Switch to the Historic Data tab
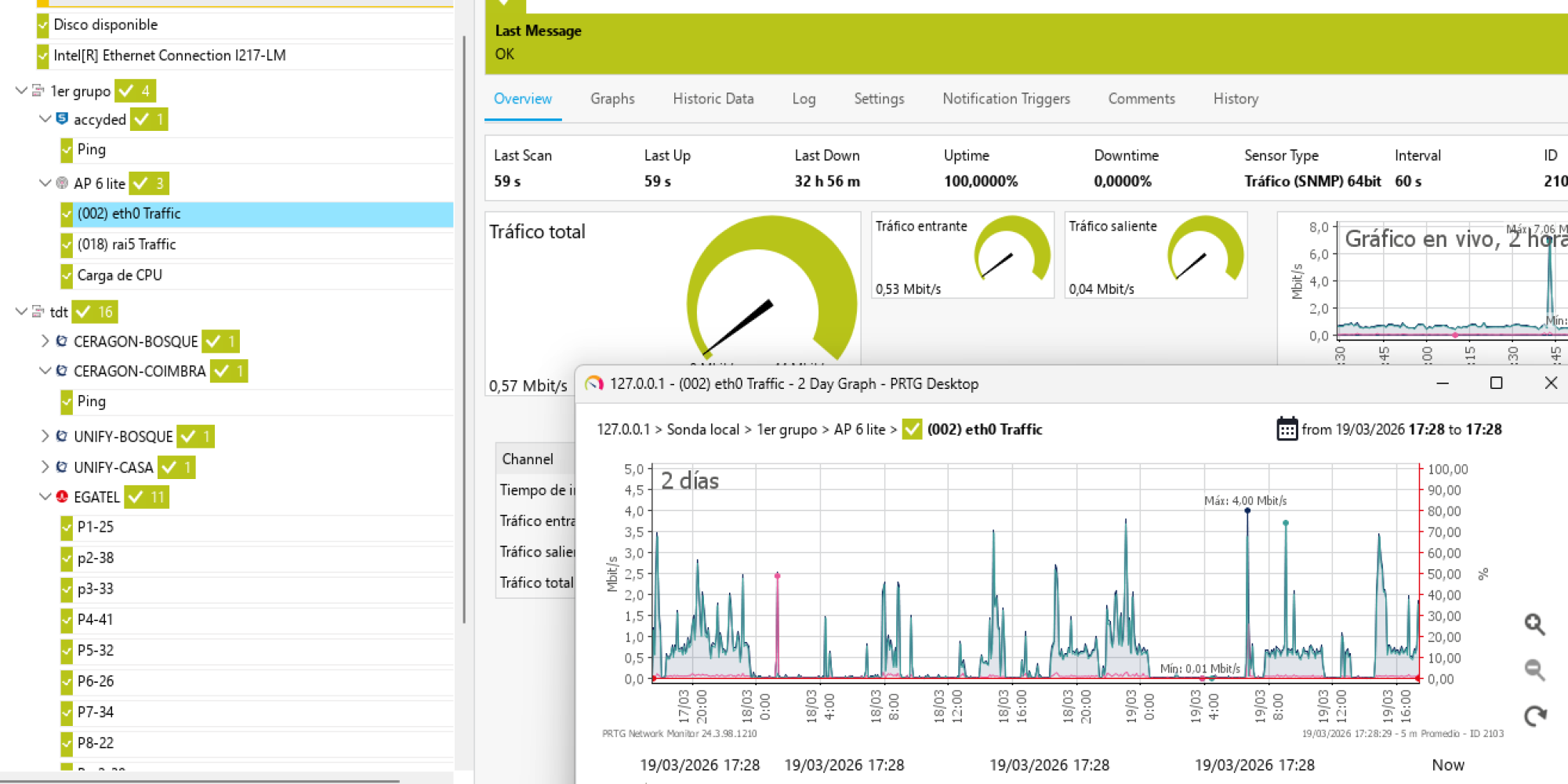Image resolution: width=1568 pixels, height=784 pixels. 713,99
